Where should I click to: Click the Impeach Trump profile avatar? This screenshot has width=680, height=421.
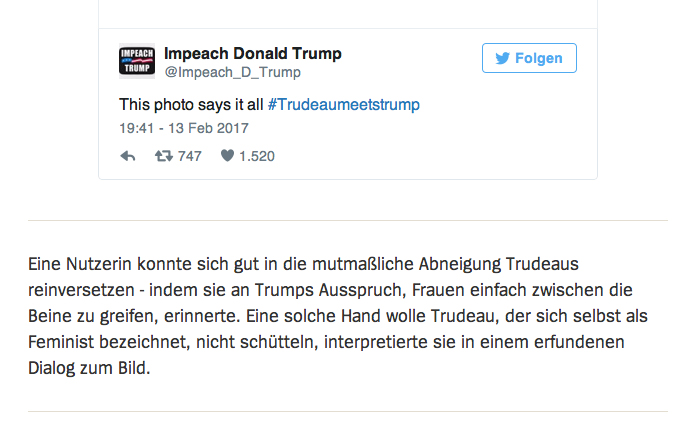[x=137, y=61]
